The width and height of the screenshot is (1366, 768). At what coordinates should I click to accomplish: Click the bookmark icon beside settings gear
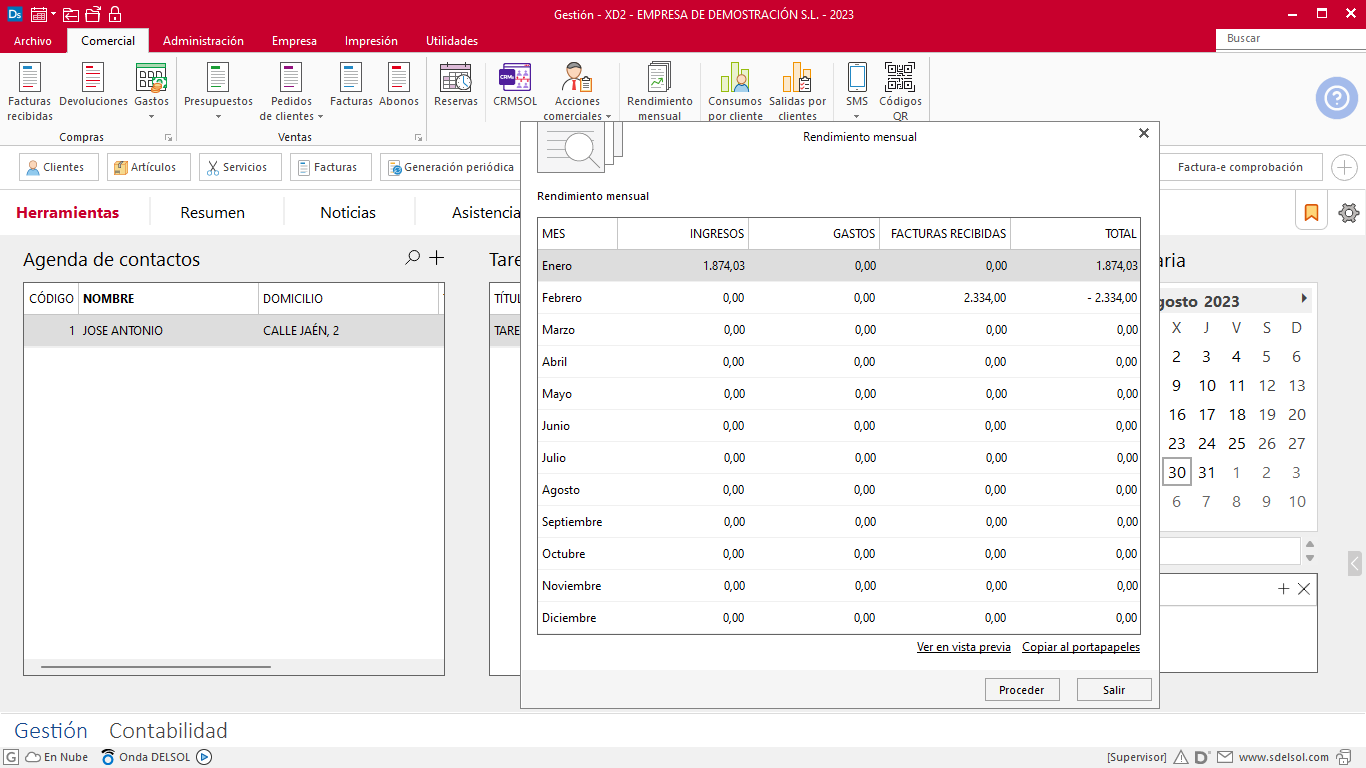click(x=1311, y=212)
